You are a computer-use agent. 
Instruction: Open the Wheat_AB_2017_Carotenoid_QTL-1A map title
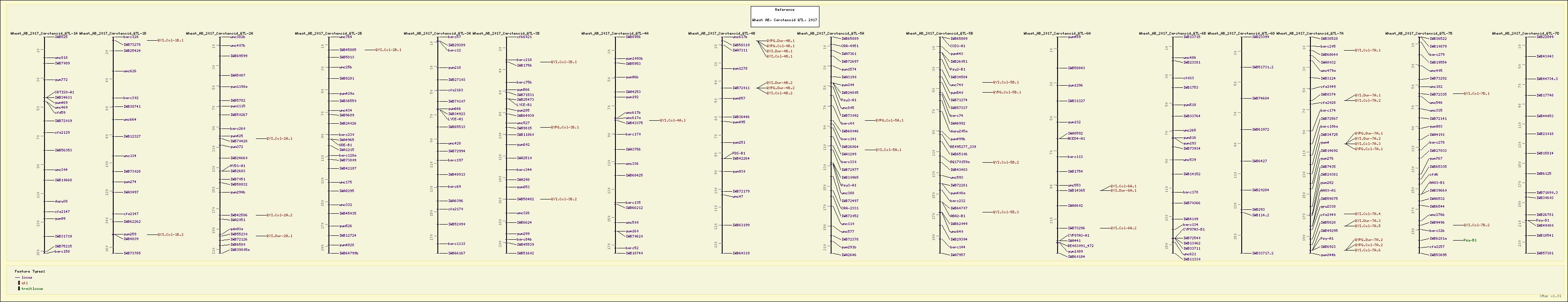click(x=44, y=33)
